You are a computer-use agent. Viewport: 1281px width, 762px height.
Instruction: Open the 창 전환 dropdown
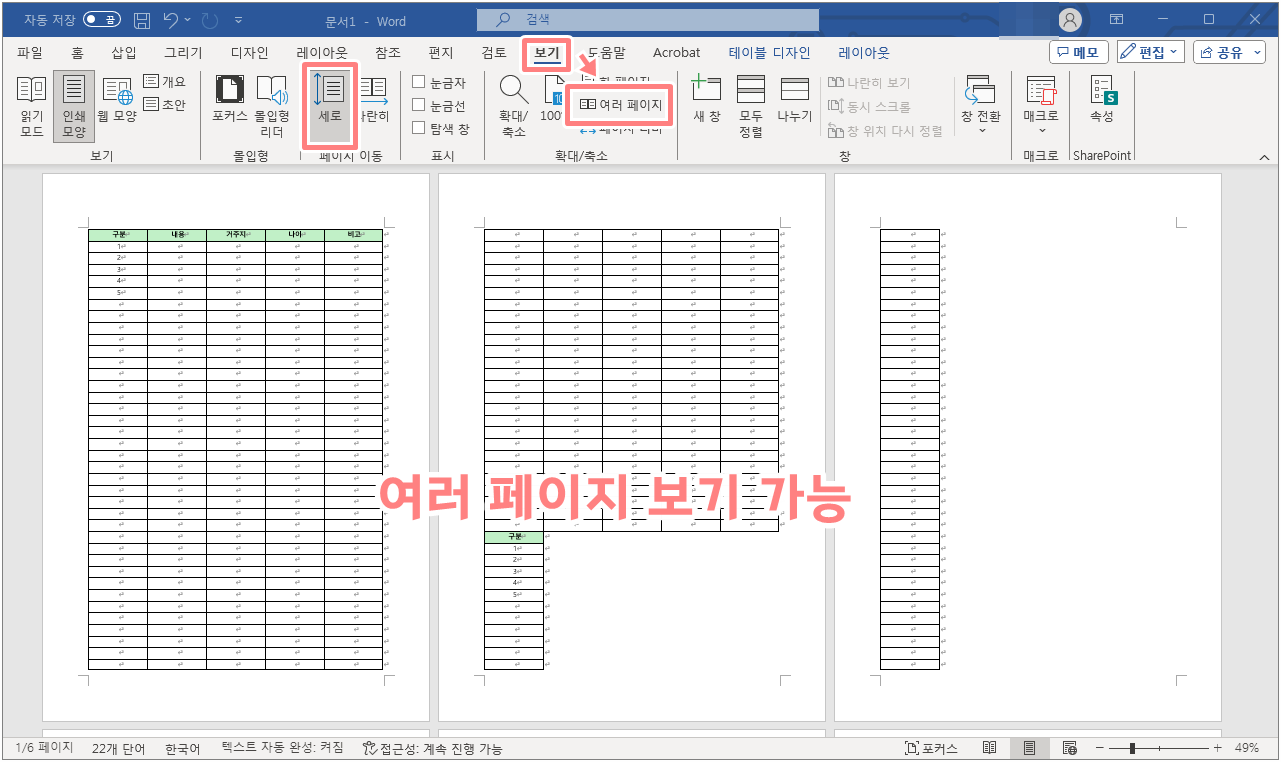point(980,106)
